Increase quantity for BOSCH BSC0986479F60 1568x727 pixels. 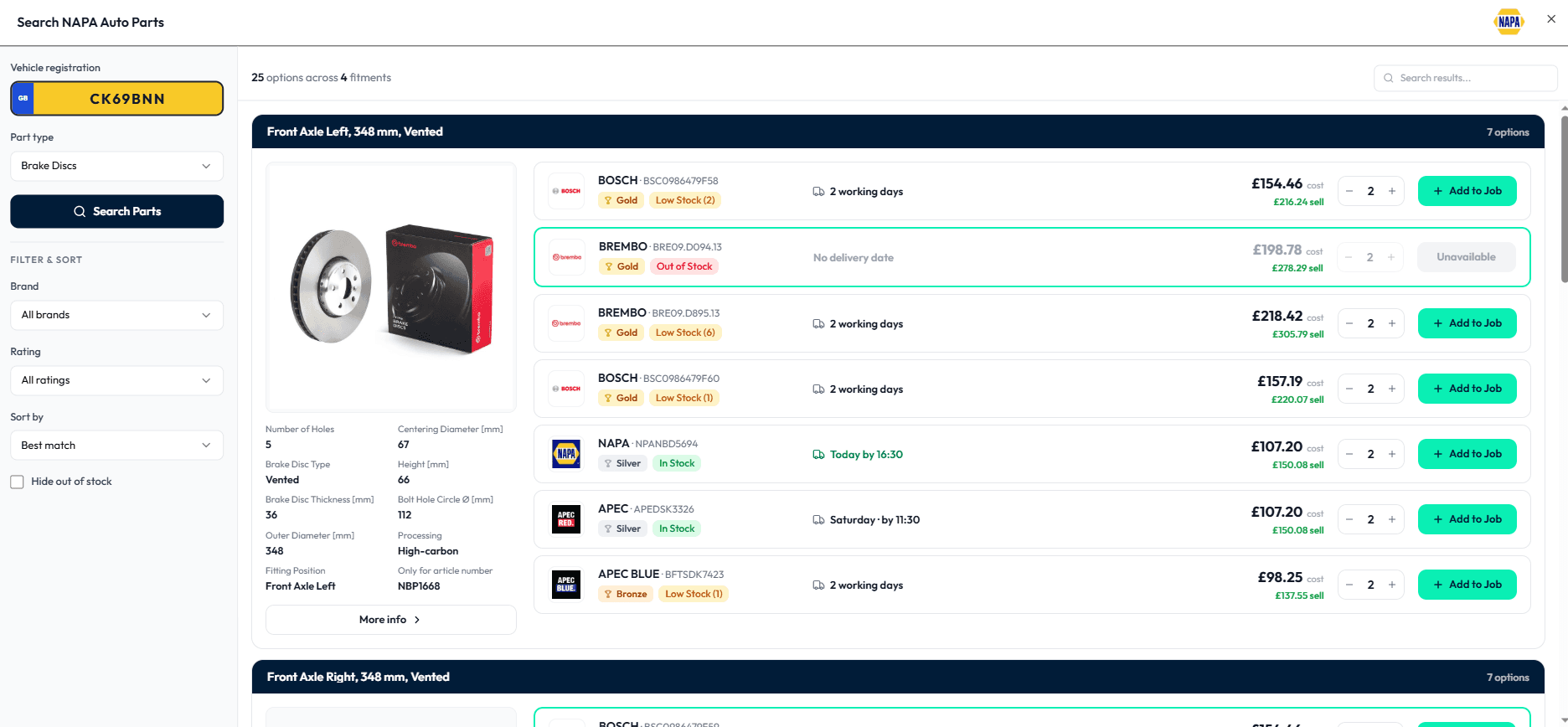[1392, 389]
